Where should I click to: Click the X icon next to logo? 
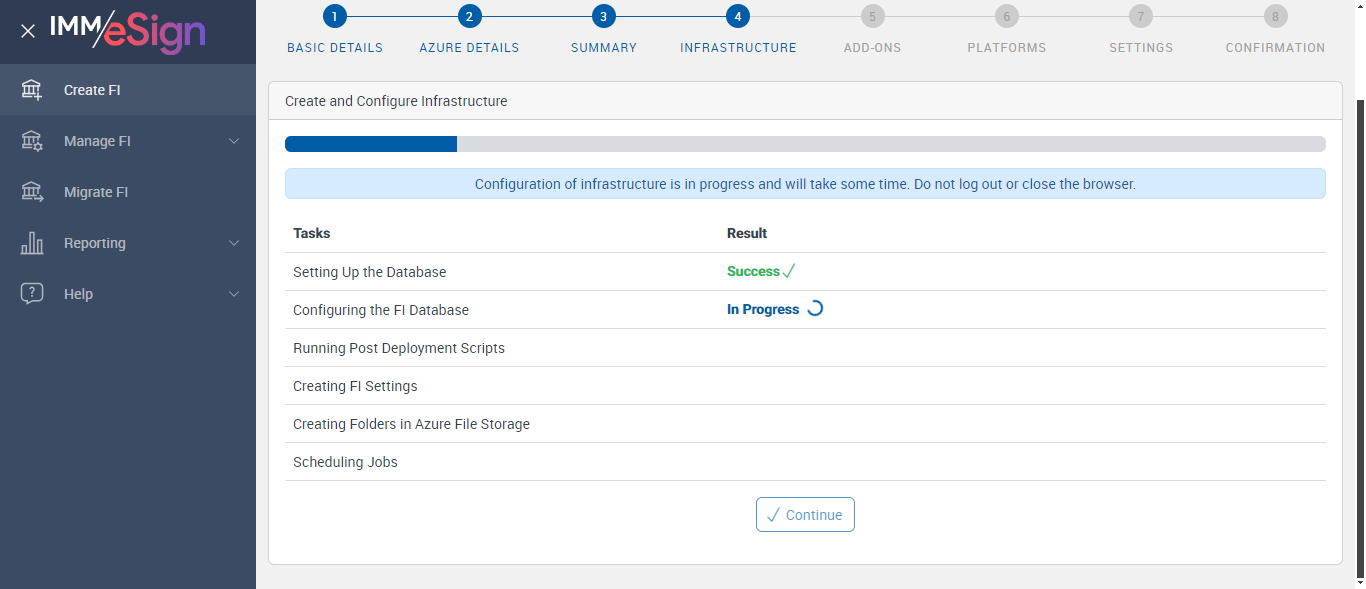(x=28, y=31)
